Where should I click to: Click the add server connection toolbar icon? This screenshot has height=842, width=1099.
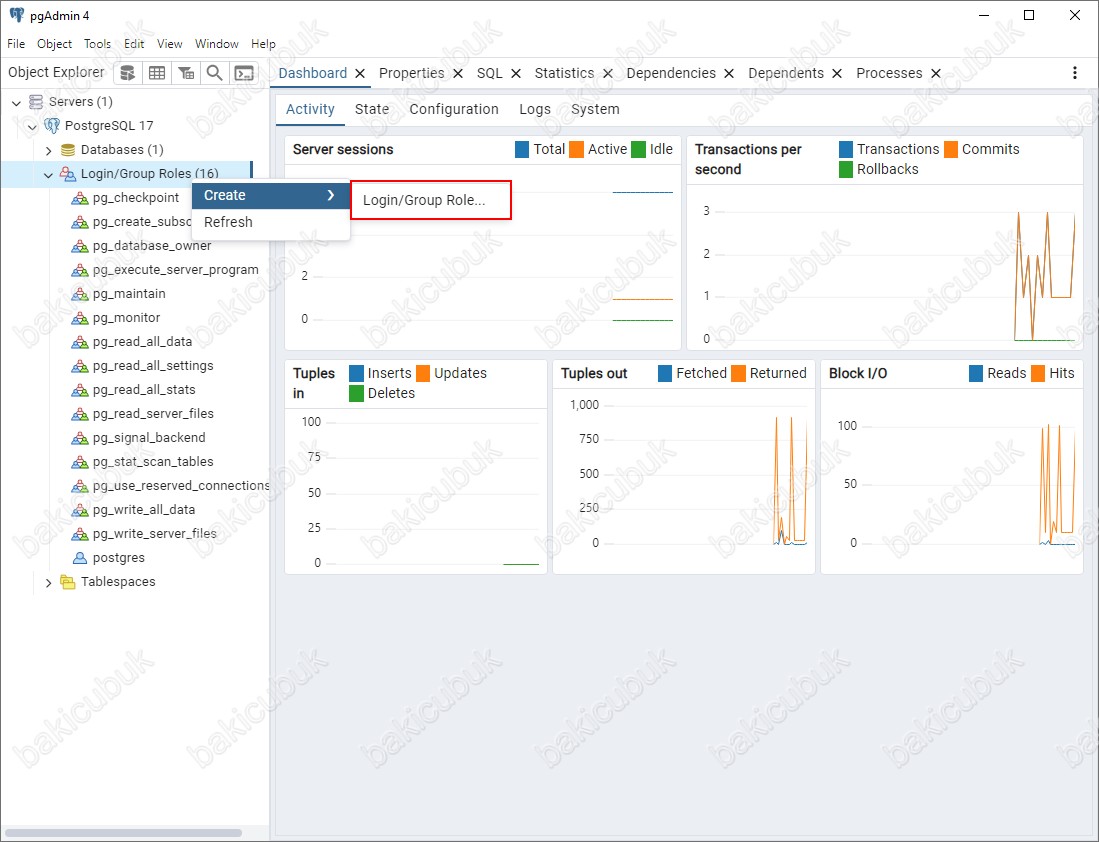(128, 73)
